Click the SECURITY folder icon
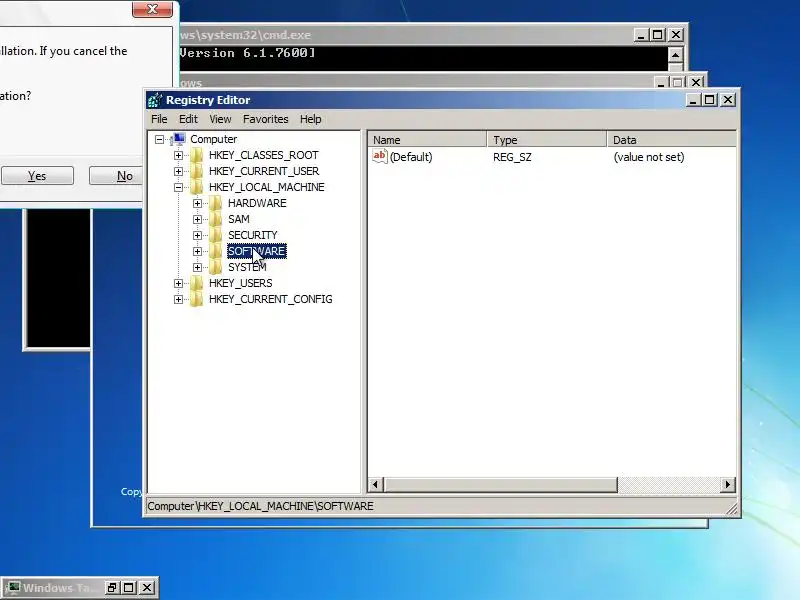This screenshot has width=800, height=600. [x=216, y=235]
